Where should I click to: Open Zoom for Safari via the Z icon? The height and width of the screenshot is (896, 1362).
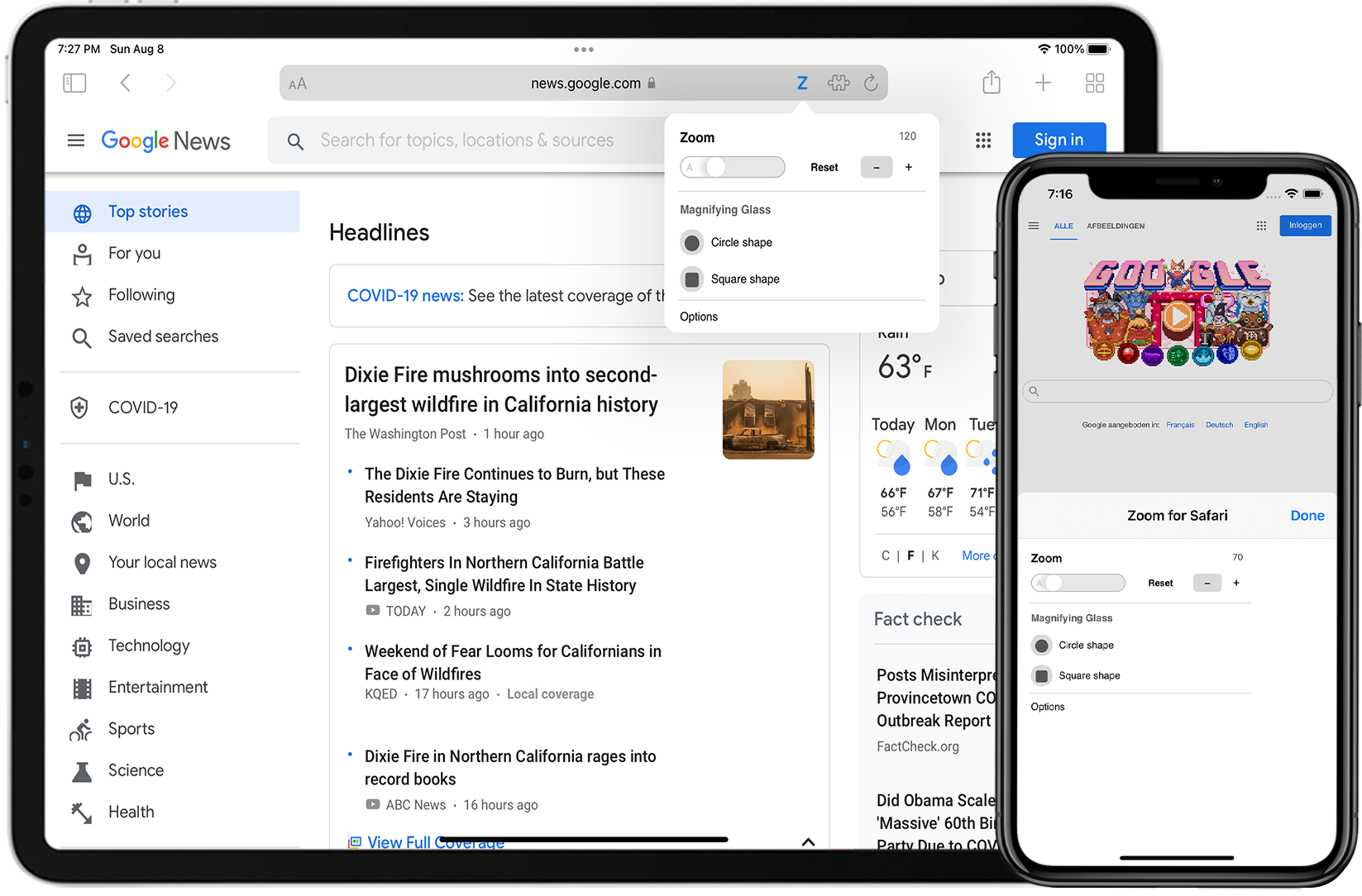point(801,83)
